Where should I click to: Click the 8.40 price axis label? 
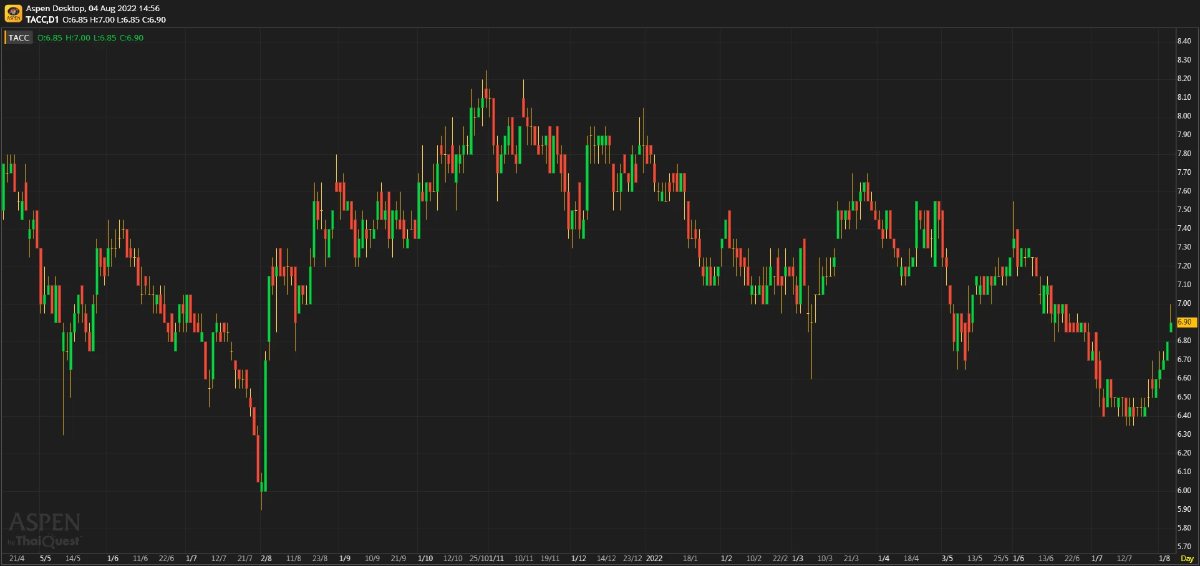click(x=1184, y=41)
